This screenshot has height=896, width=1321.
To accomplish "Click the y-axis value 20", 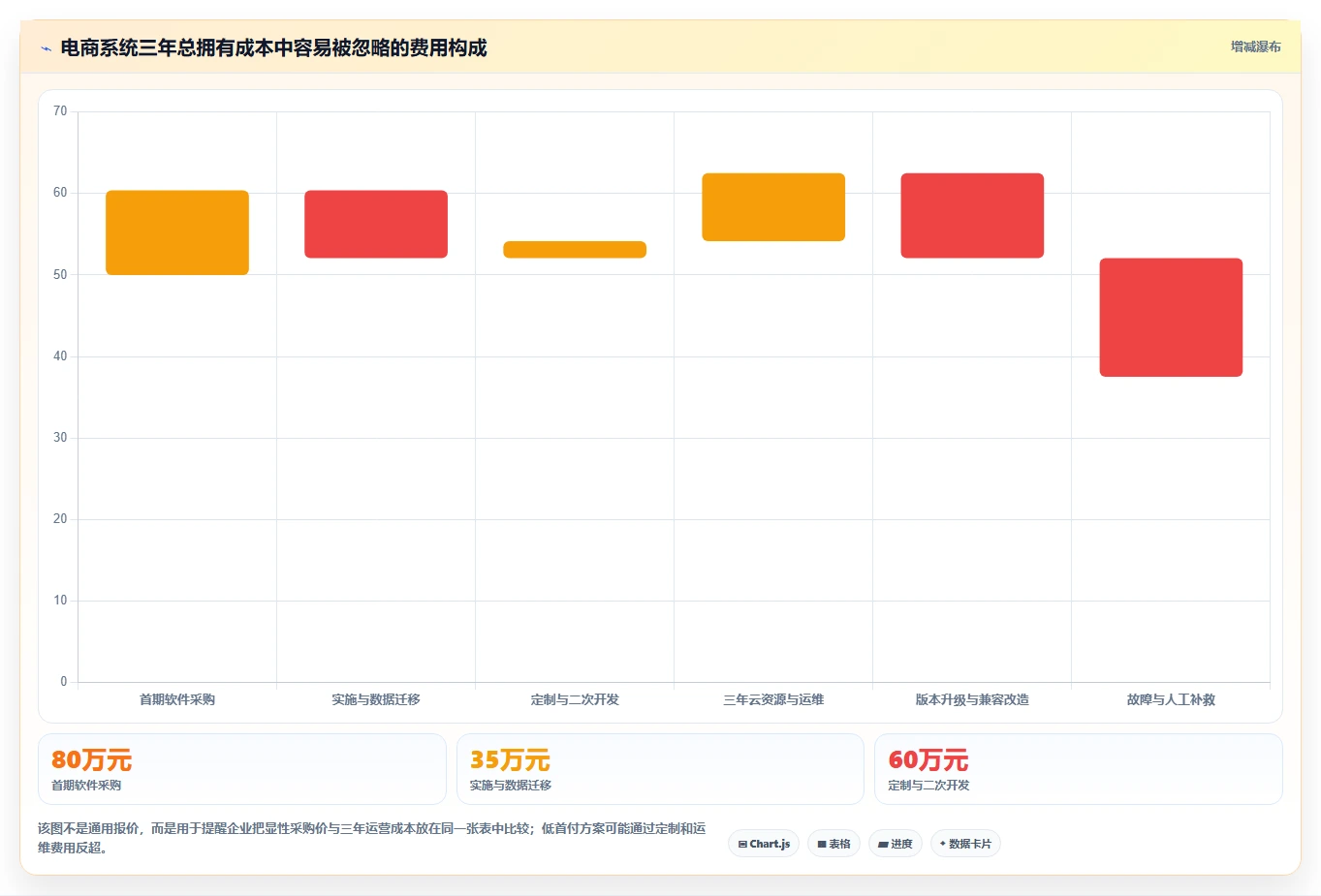I will click(x=60, y=519).
